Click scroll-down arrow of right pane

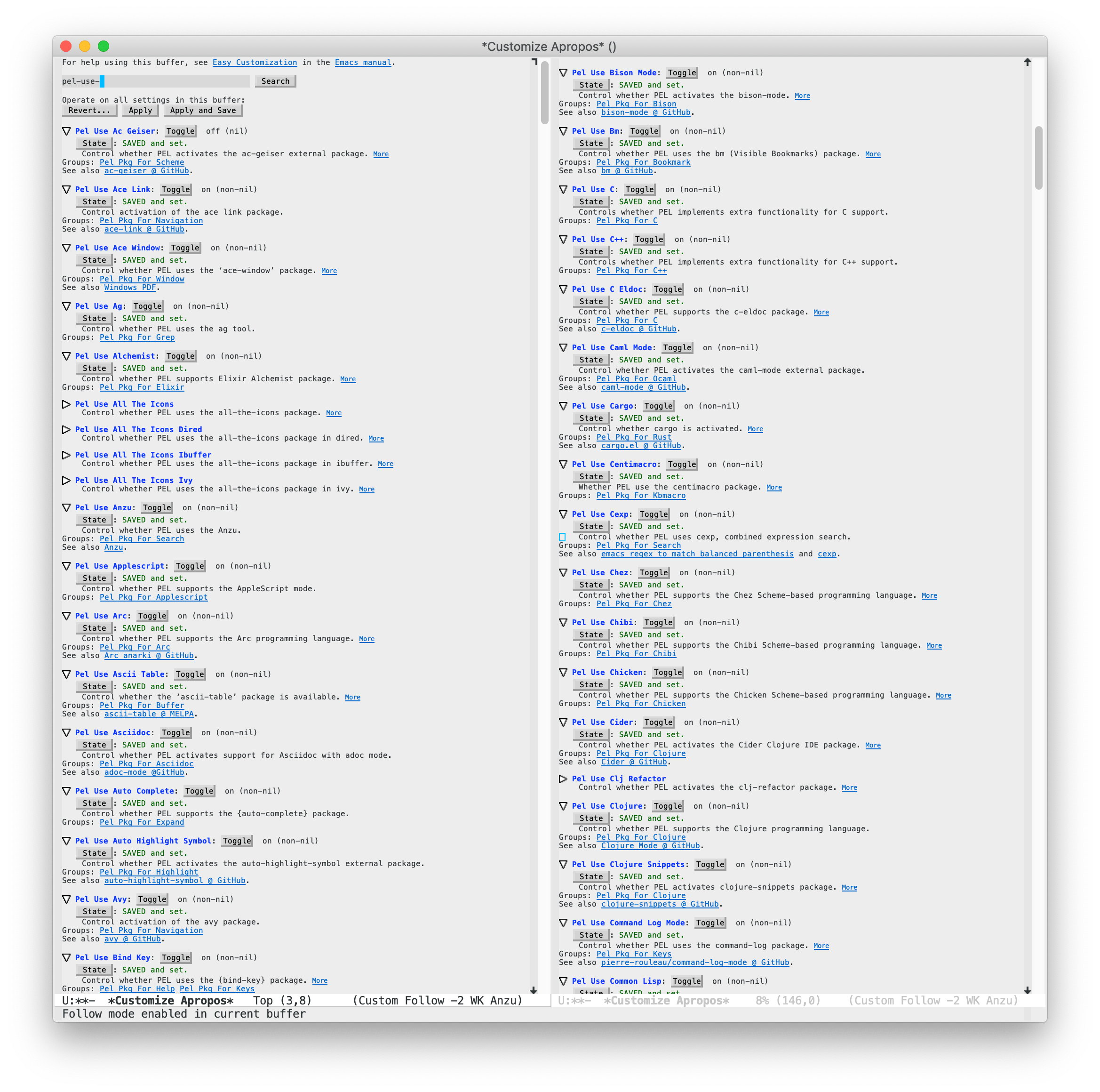point(1027,990)
